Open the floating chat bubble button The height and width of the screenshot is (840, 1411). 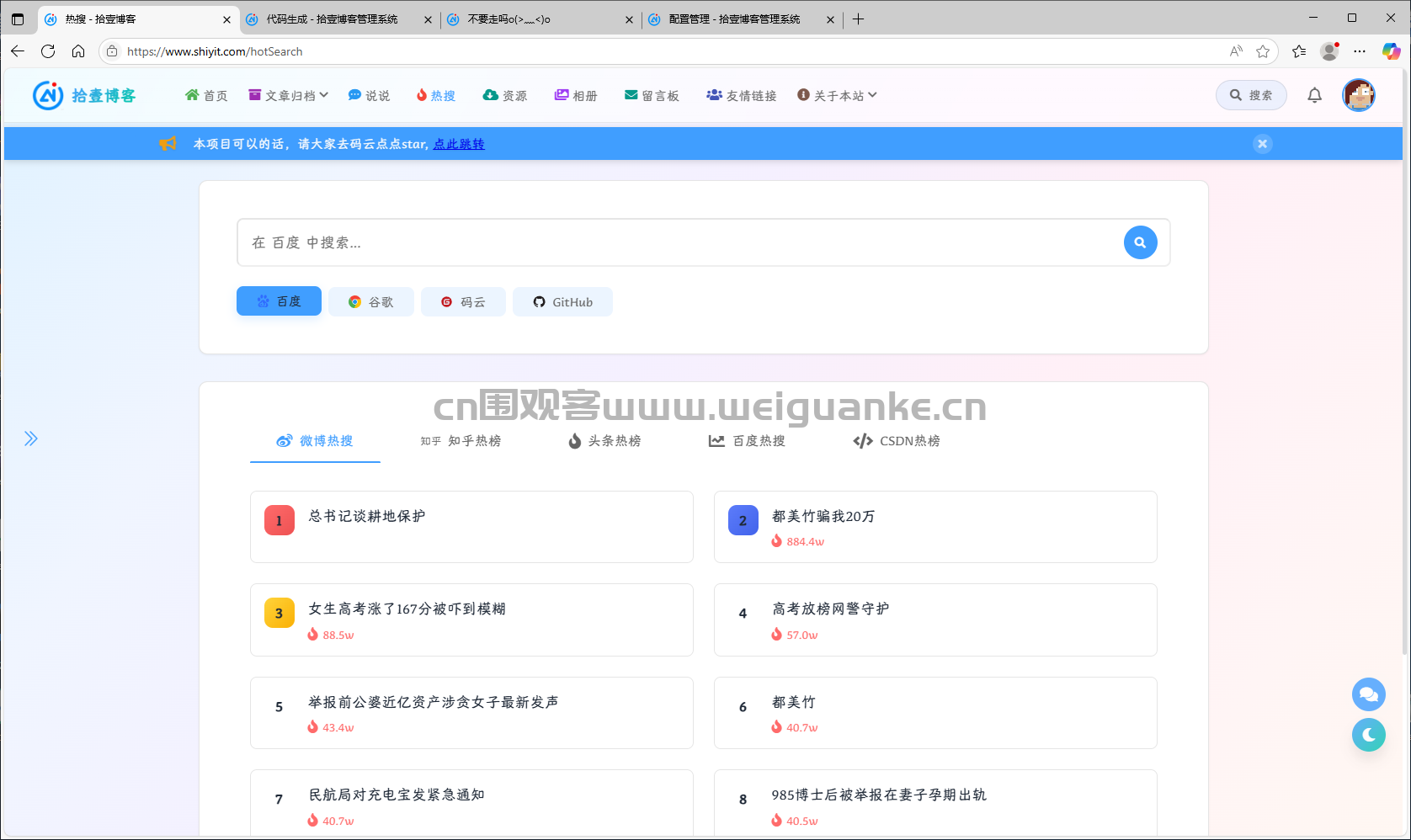tap(1369, 694)
